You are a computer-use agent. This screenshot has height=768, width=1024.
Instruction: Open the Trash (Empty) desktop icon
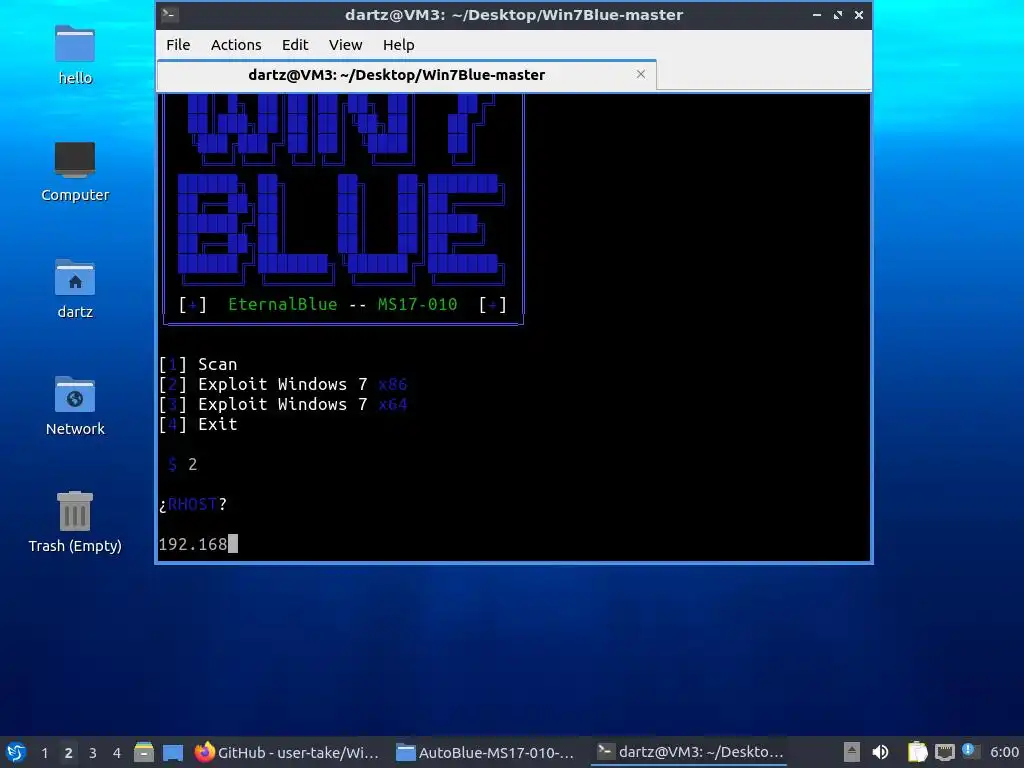click(75, 522)
